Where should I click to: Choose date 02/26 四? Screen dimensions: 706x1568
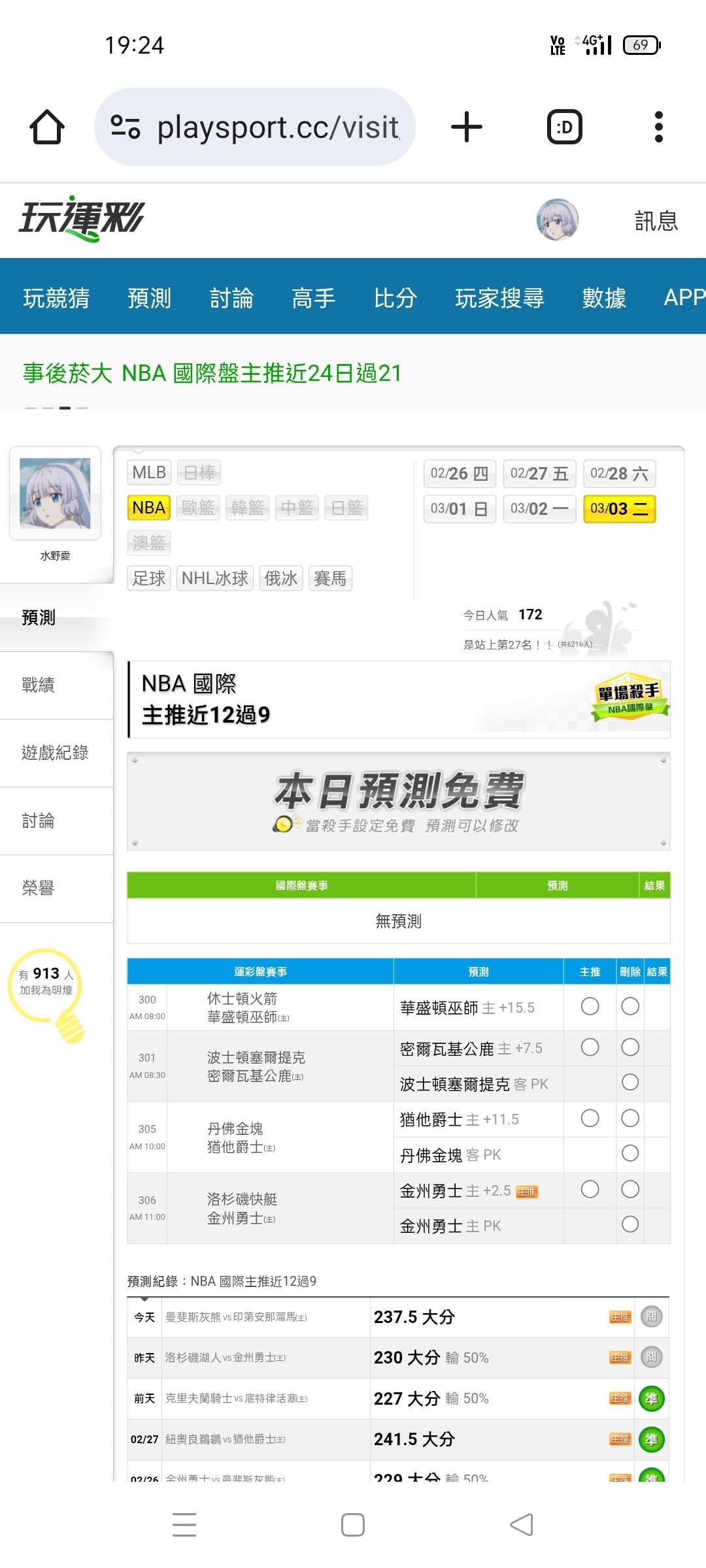(460, 474)
